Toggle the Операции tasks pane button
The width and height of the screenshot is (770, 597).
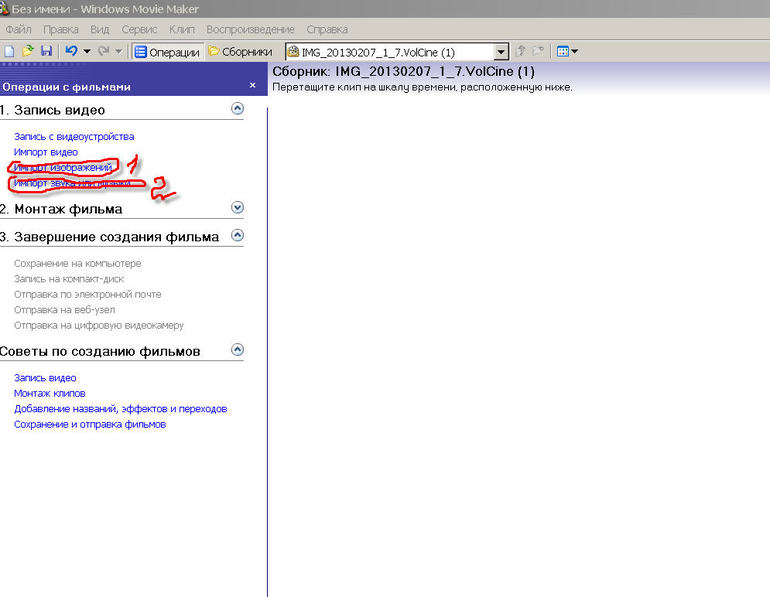click(167, 52)
